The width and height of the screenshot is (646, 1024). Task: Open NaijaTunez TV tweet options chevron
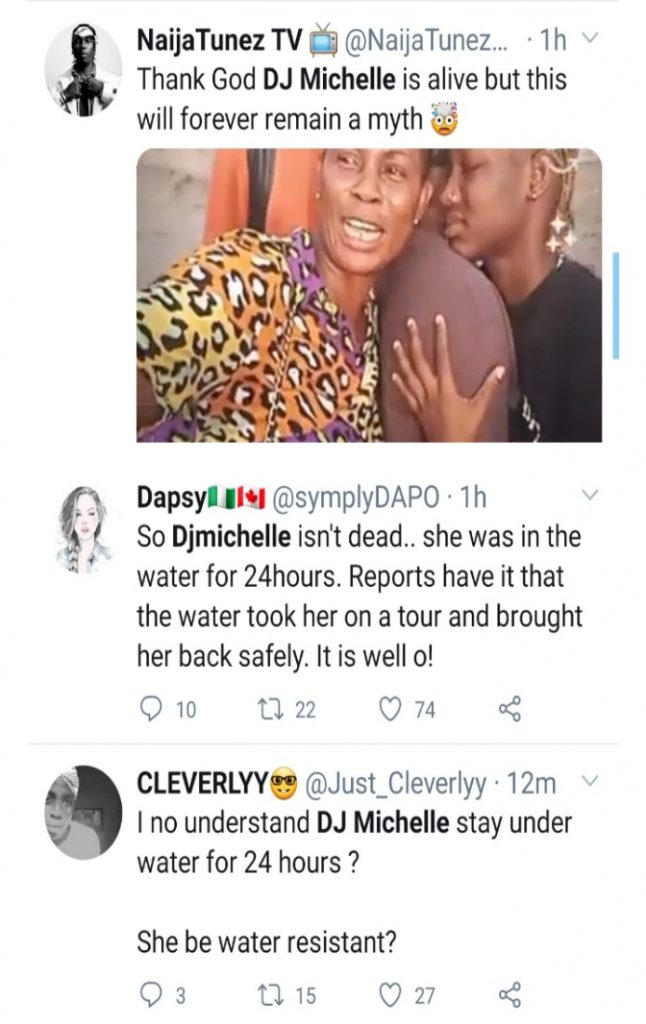coord(589,41)
